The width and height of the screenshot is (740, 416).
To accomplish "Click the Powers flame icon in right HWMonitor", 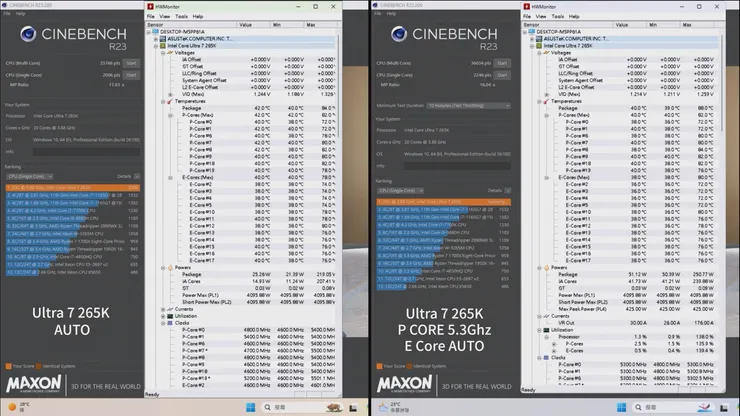I will tap(546, 268).
